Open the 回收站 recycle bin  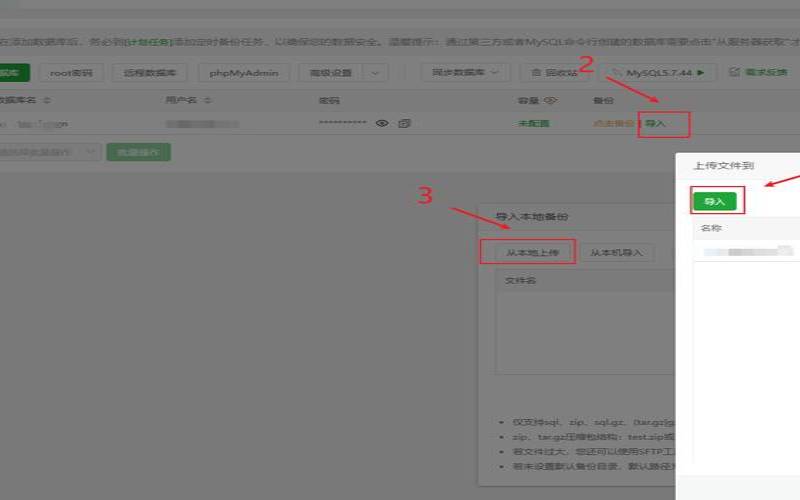pos(555,72)
